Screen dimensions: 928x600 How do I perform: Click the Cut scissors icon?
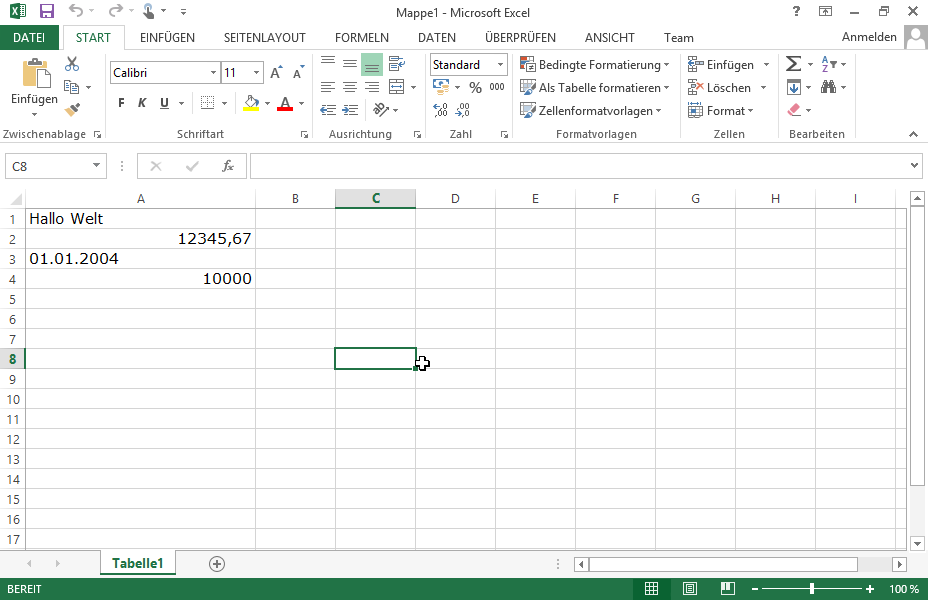click(72, 63)
